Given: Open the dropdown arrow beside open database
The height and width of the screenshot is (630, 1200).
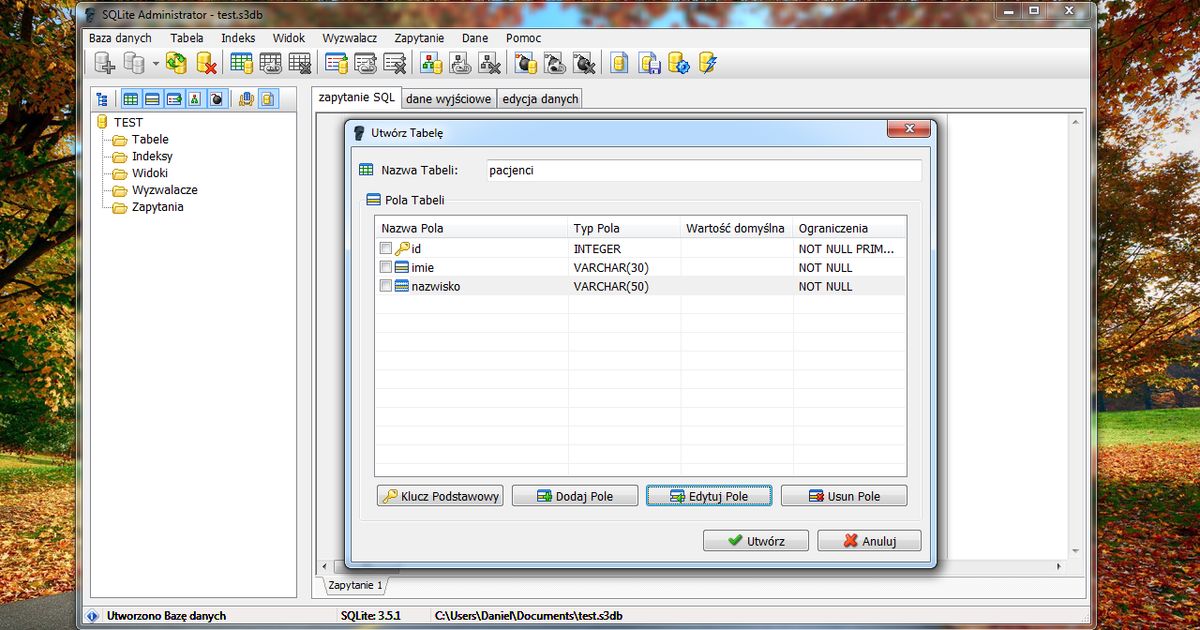Looking at the screenshot, I should [x=154, y=62].
